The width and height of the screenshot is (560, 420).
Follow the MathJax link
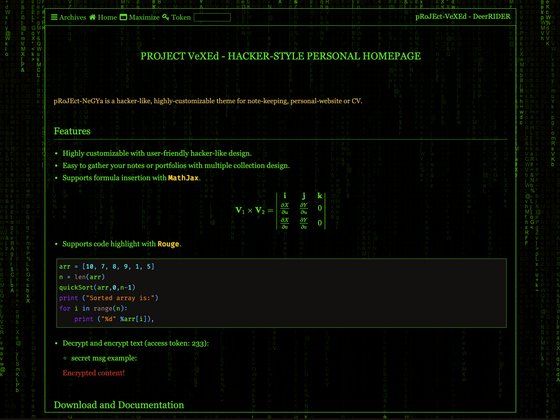coord(183,178)
